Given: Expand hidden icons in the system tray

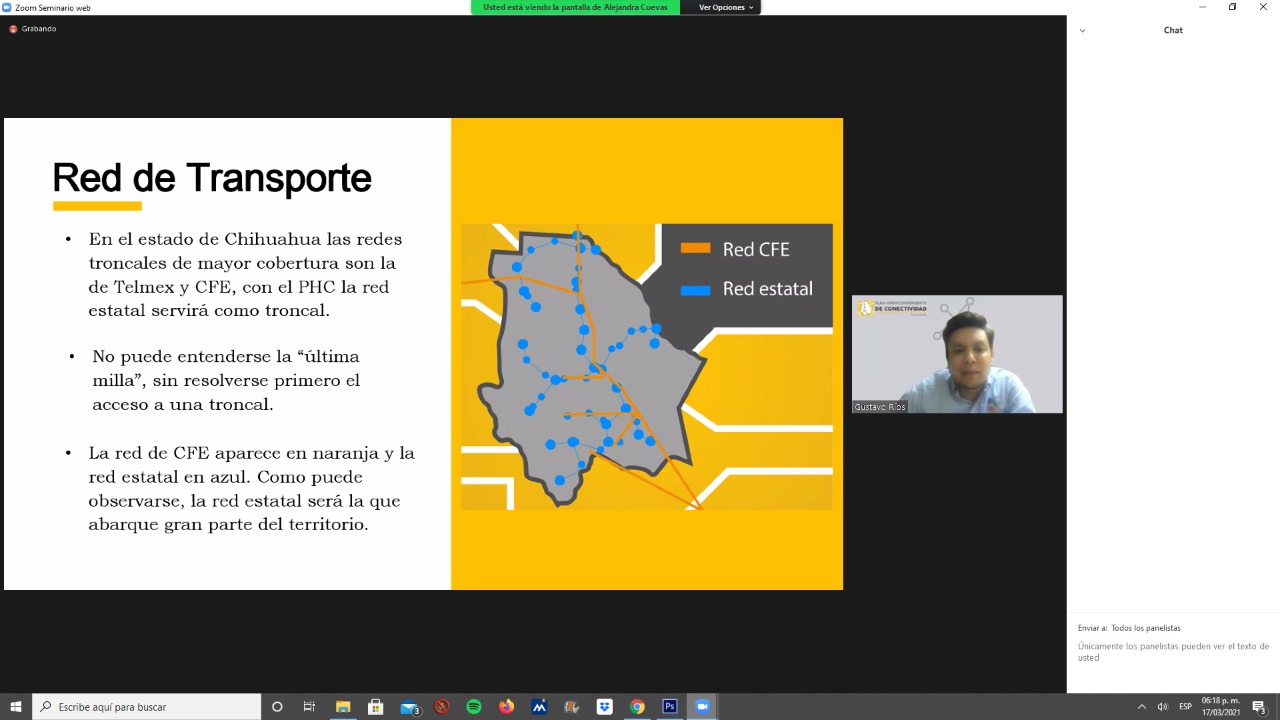Looking at the screenshot, I should tap(1141, 706).
